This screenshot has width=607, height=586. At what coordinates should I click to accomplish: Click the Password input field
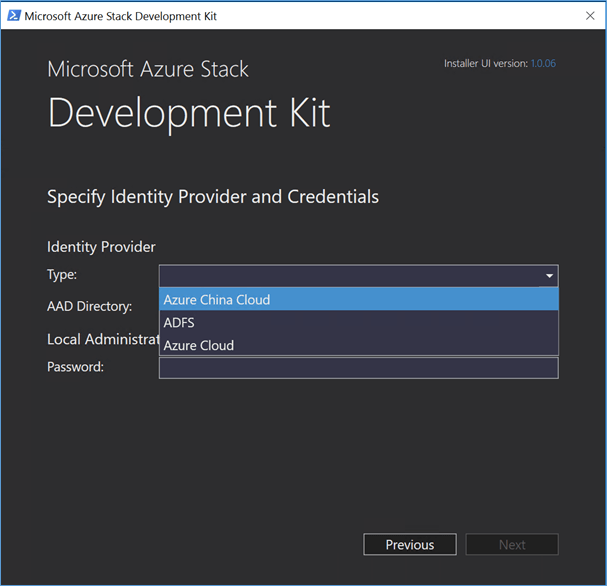click(x=358, y=368)
